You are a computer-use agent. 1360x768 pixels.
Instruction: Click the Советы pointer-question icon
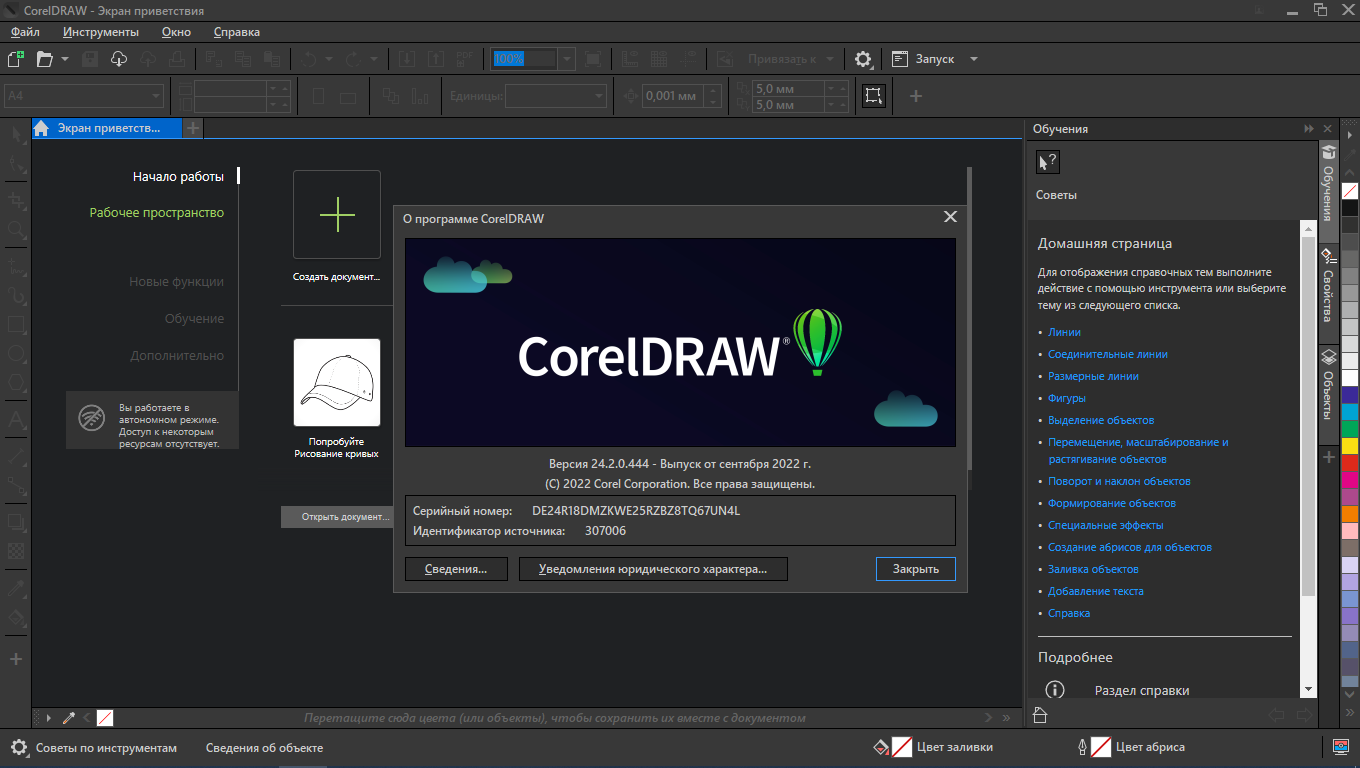tap(1047, 162)
